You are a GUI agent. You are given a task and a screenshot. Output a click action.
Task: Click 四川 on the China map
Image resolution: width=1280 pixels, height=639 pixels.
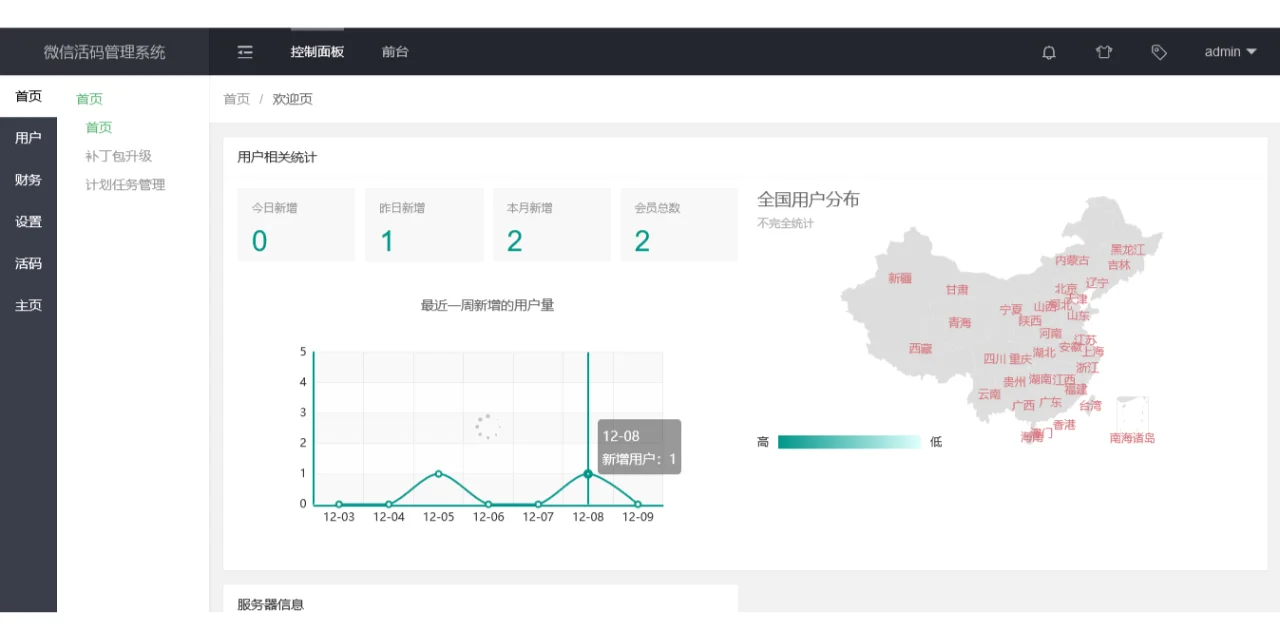pyautogui.click(x=995, y=359)
